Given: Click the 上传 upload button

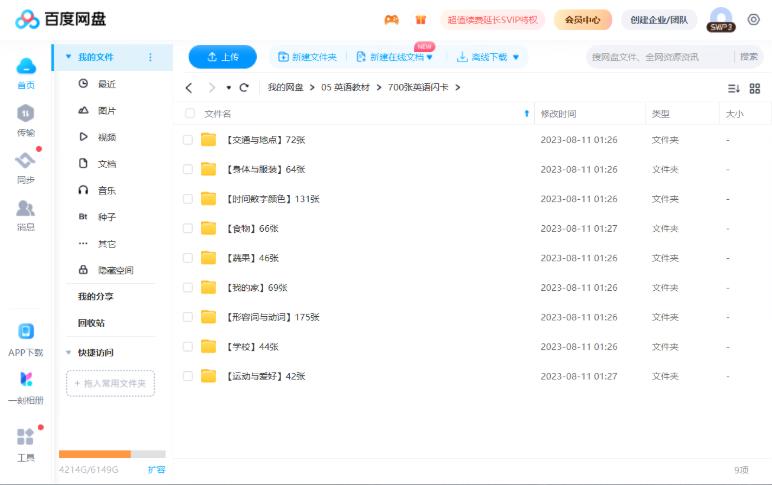Looking at the screenshot, I should click(x=223, y=57).
